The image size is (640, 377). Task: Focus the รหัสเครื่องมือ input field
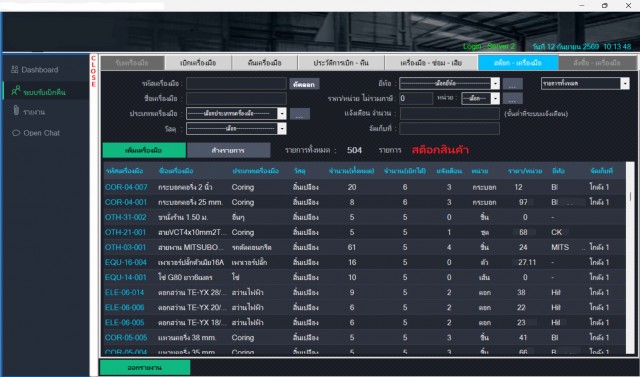point(236,83)
